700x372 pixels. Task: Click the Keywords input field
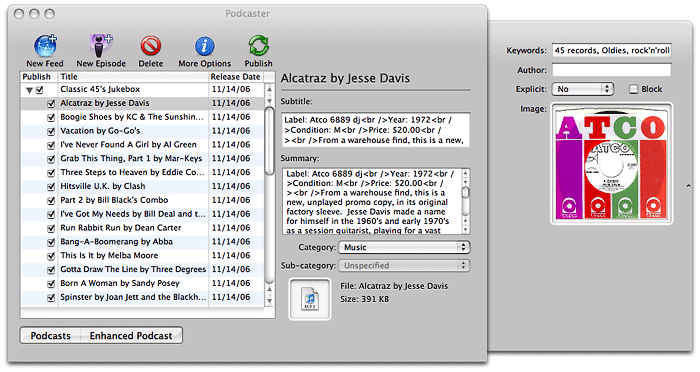click(612, 50)
